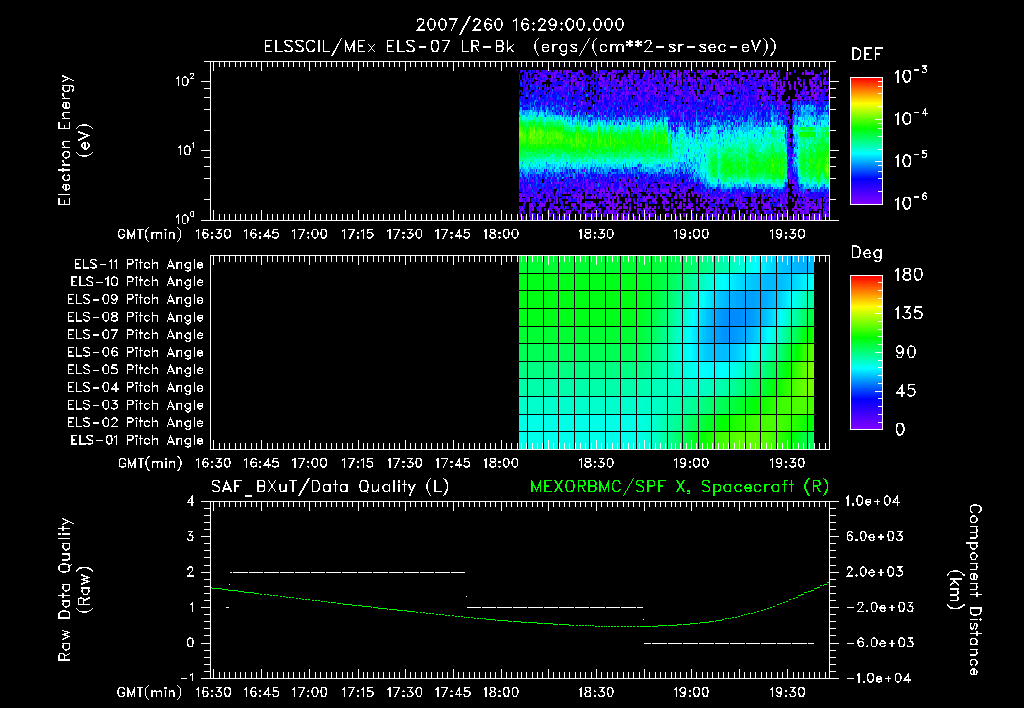This screenshot has height=708, width=1024.
Task: Select the ELS-08 Pitch Angle row label
Action: pos(135,317)
